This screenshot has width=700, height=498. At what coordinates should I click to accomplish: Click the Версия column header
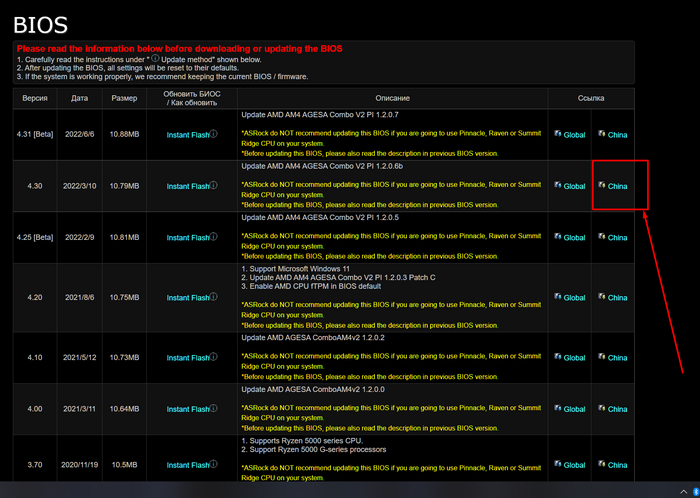35,98
